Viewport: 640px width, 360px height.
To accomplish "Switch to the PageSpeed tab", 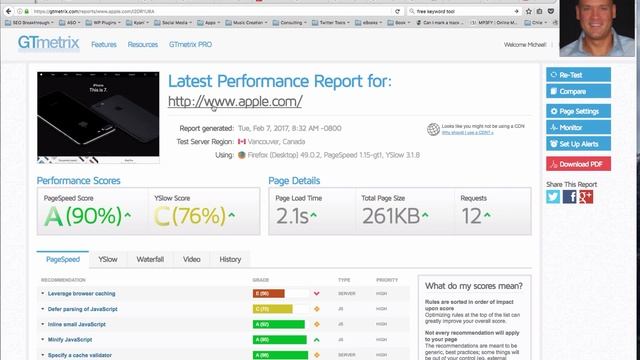I will [63, 260].
